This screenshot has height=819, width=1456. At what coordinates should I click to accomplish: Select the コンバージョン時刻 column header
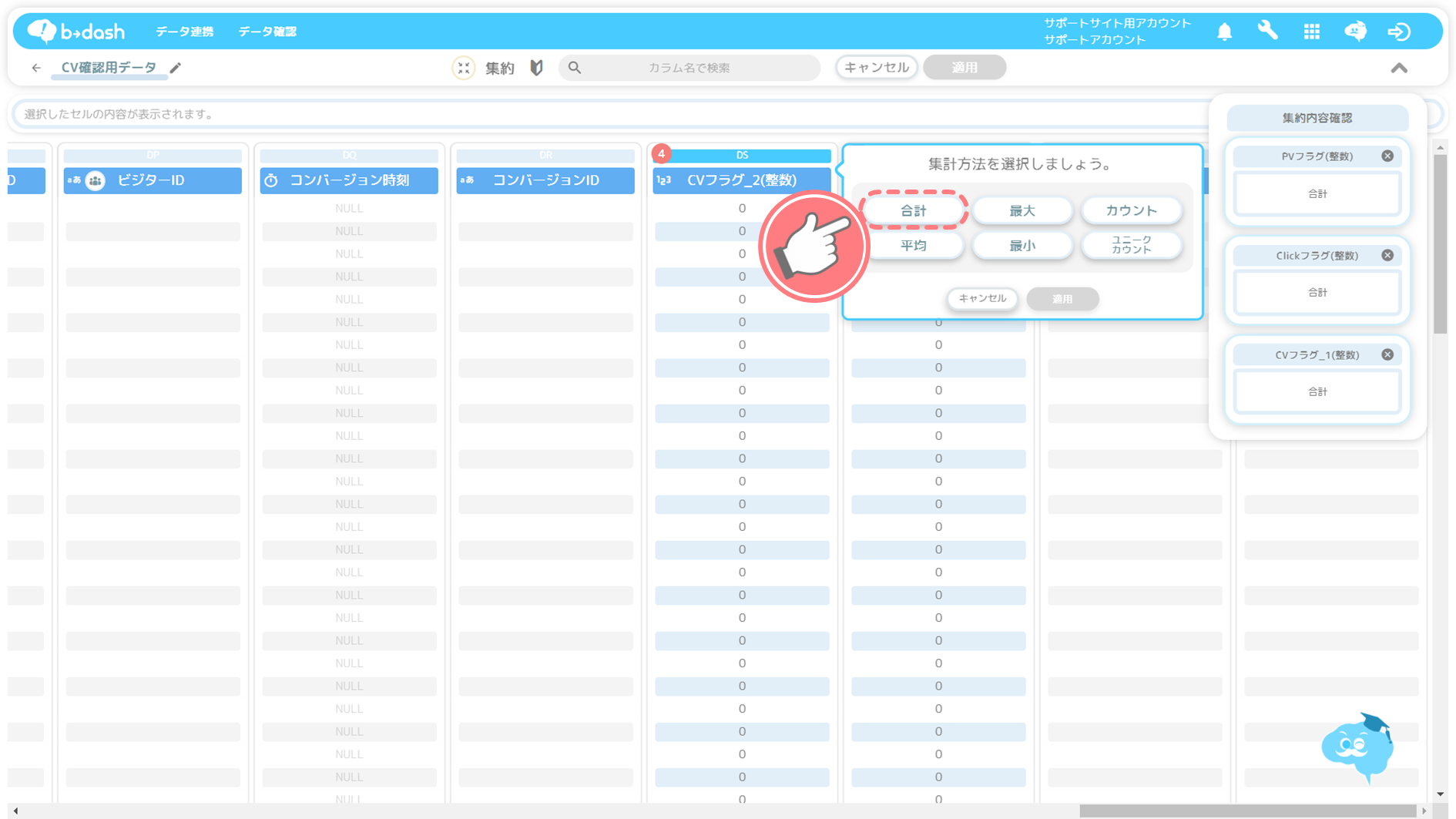pos(349,180)
